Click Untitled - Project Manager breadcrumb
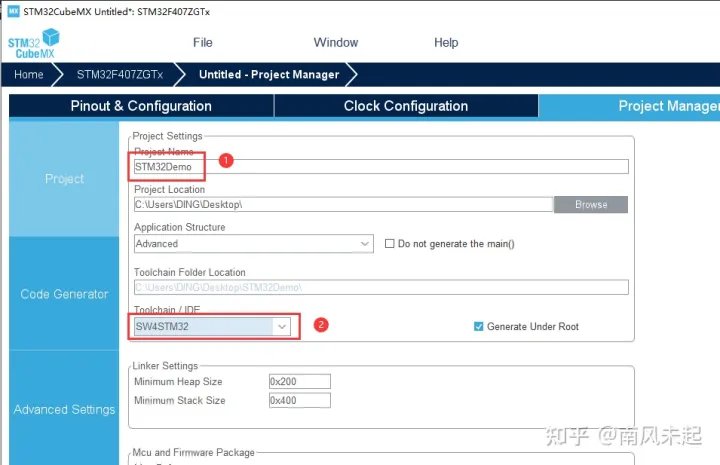 pyautogui.click(x=269, y=74)
